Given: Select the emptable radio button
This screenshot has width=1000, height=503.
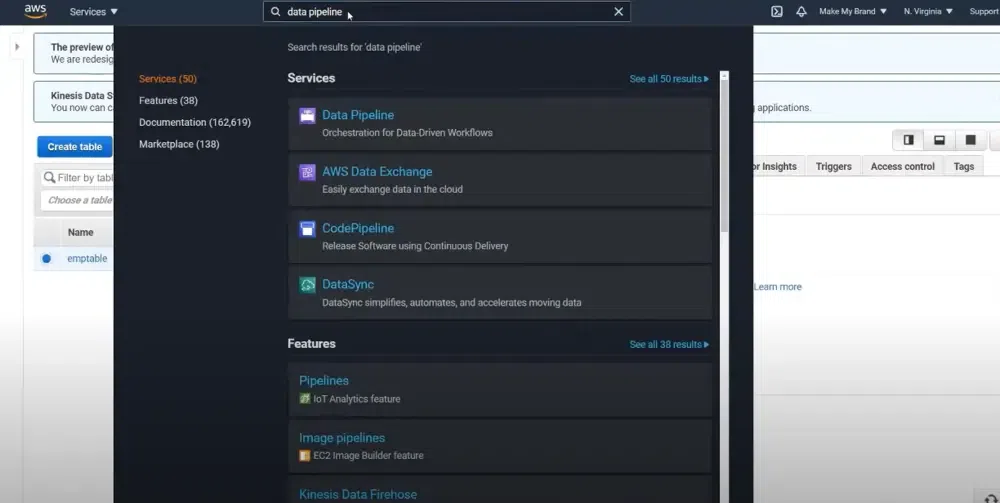Looking at the screenshot, I should point(47,259).
